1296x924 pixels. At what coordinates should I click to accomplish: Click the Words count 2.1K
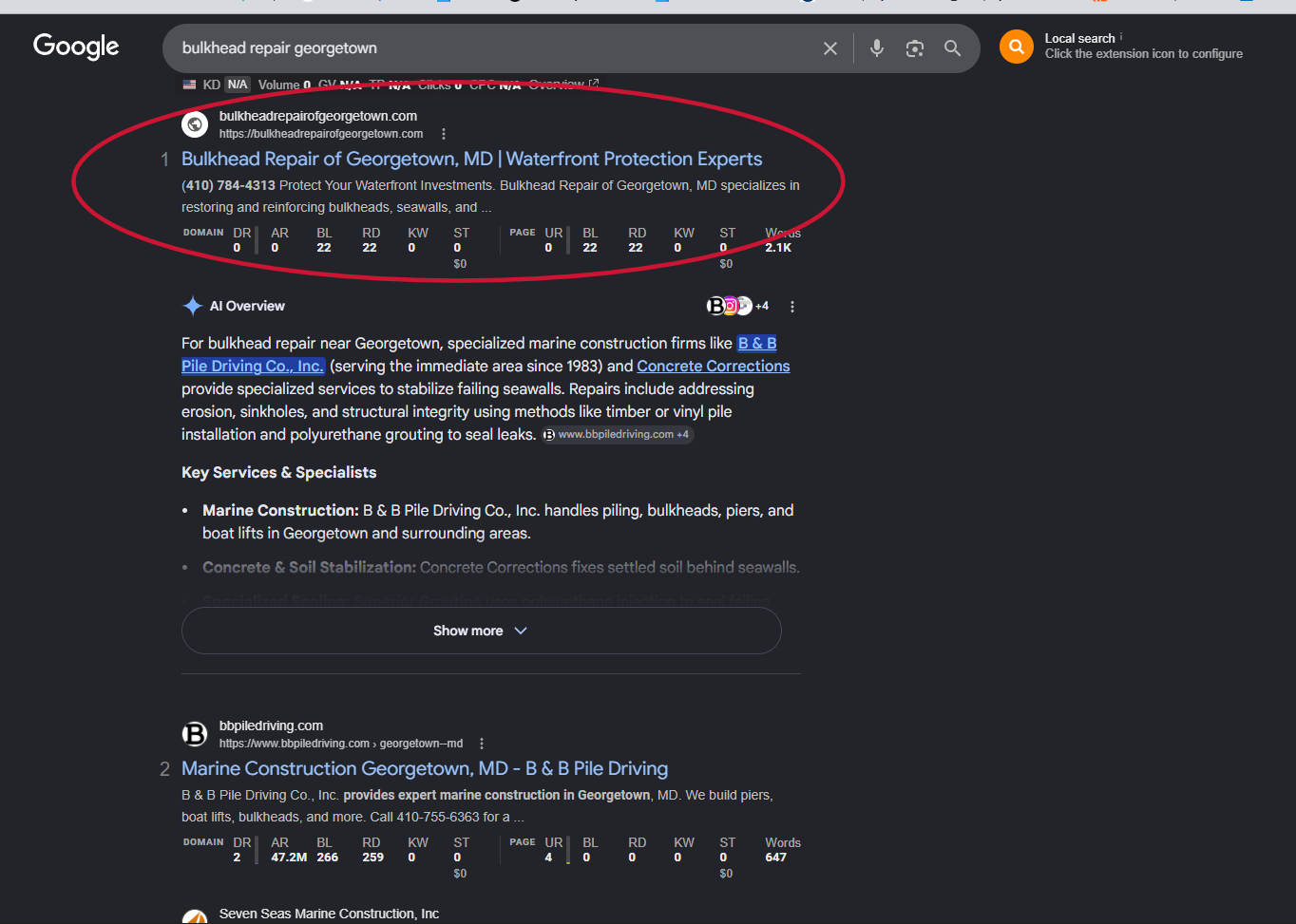(778, 248)
